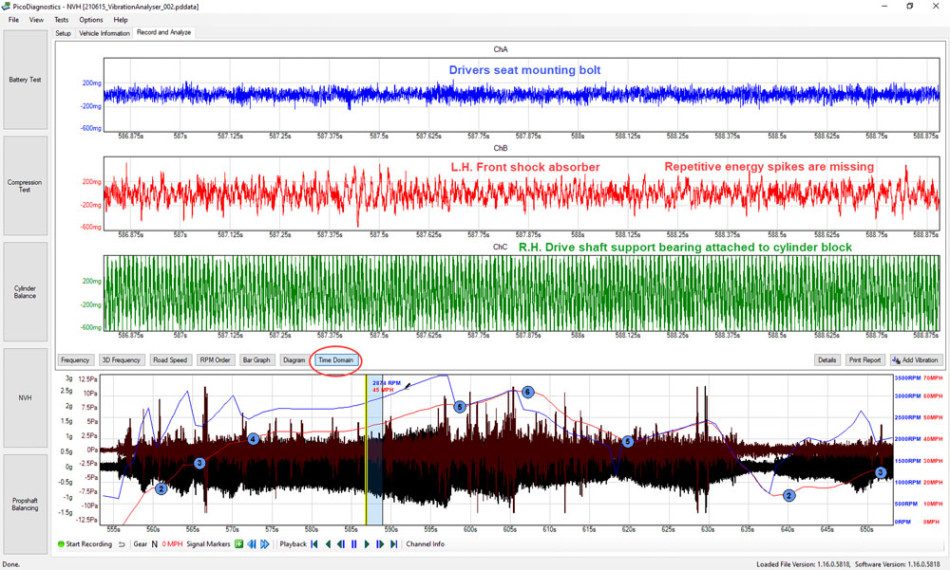950x570 pixels.
Task: Skip playback to the end
Action: [x=394, y=544]
